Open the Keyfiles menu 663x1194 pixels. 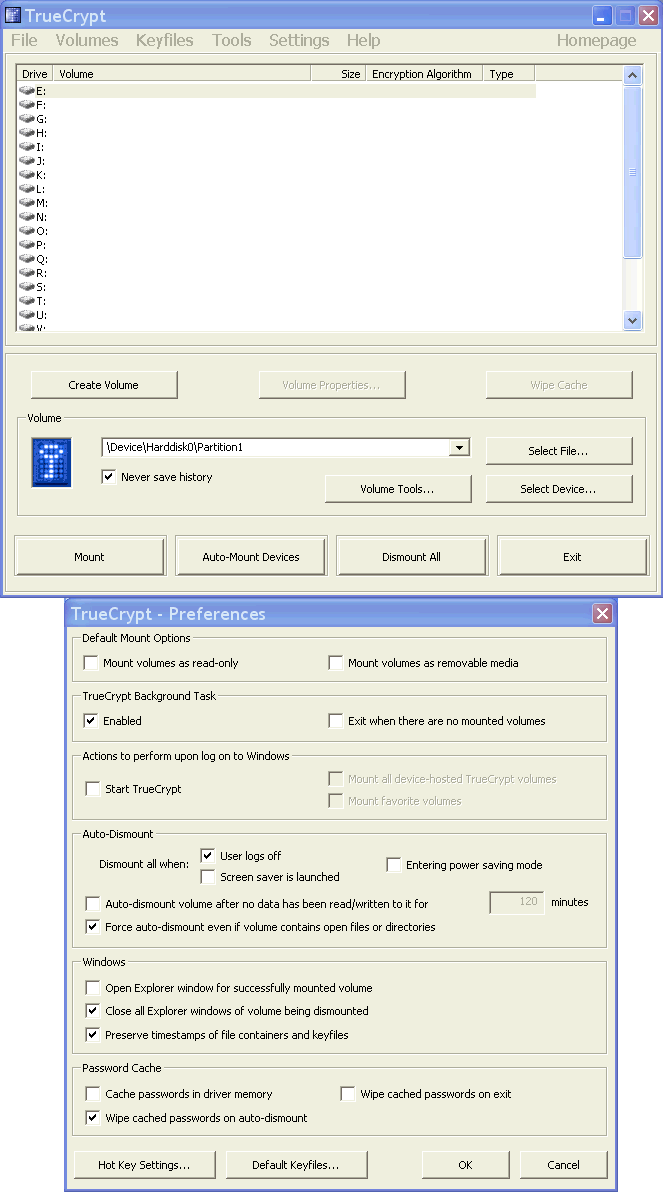click(x=164, y=40)
